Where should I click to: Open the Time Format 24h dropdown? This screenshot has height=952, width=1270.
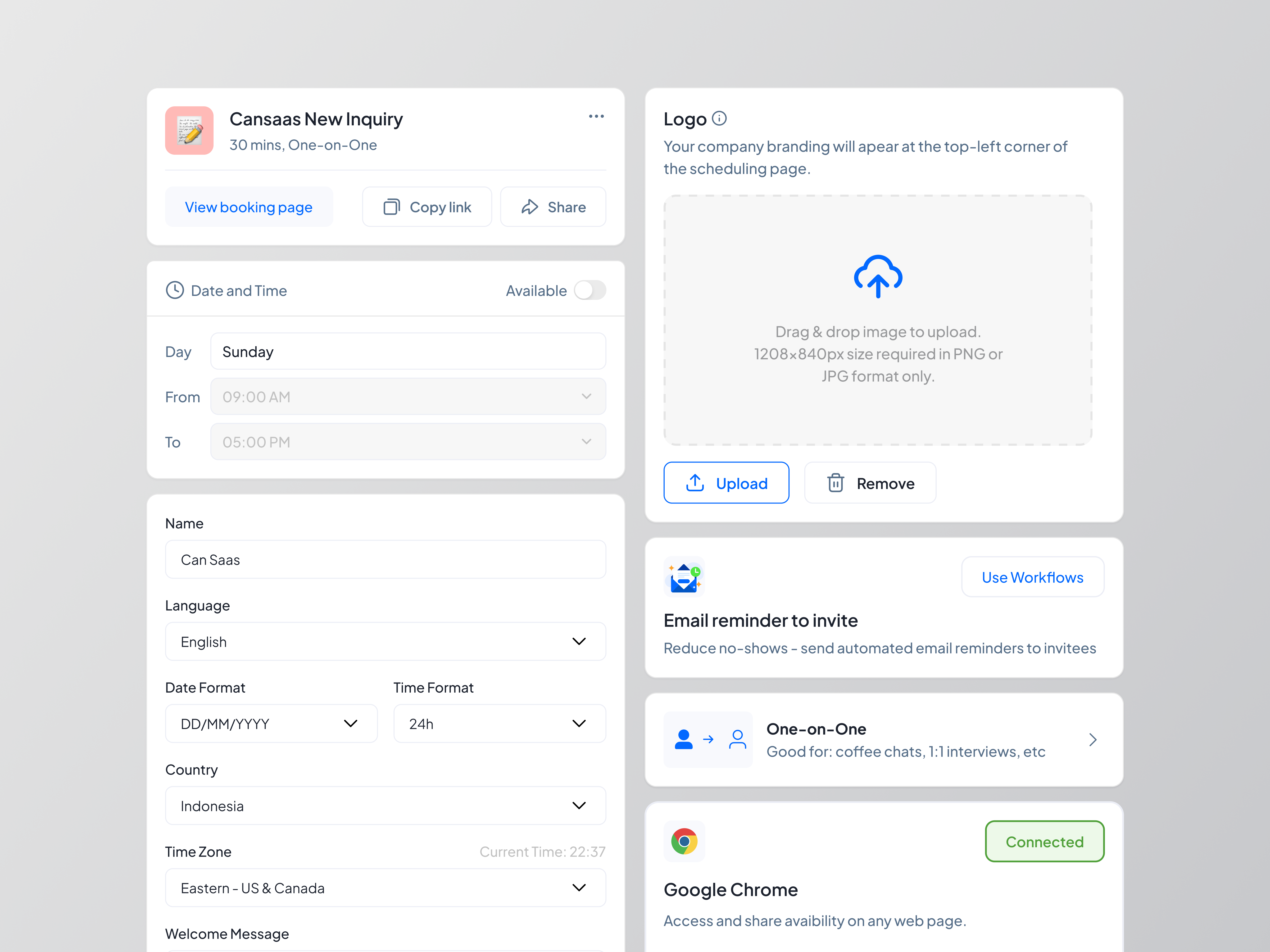click(x=499, y=723)
